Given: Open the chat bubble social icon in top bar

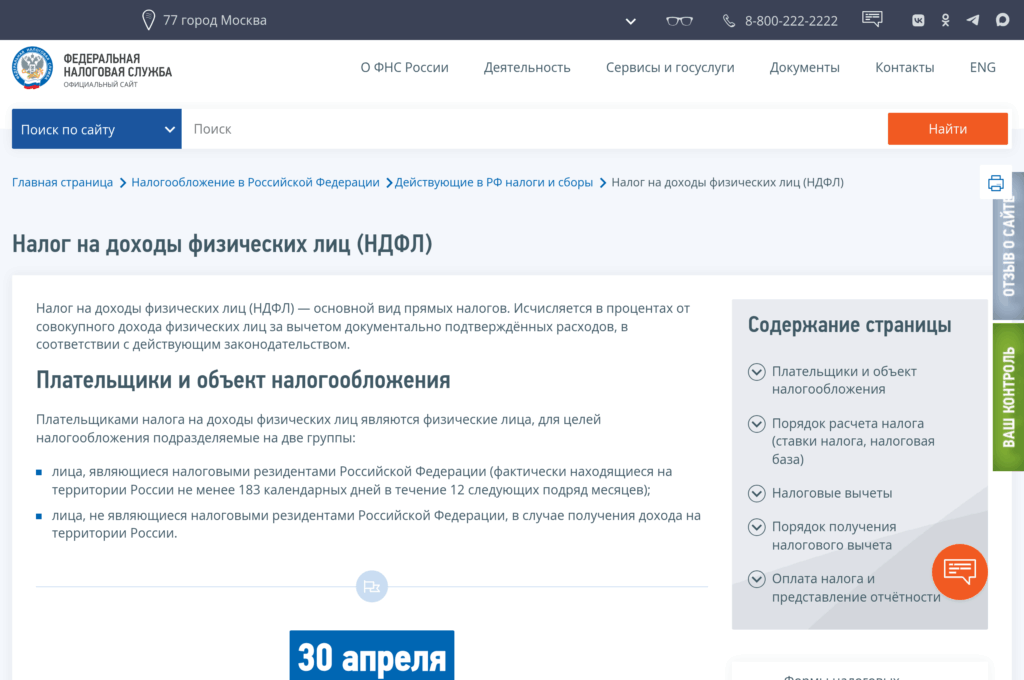Looking at the screenshot, I should click(1002, 20).
